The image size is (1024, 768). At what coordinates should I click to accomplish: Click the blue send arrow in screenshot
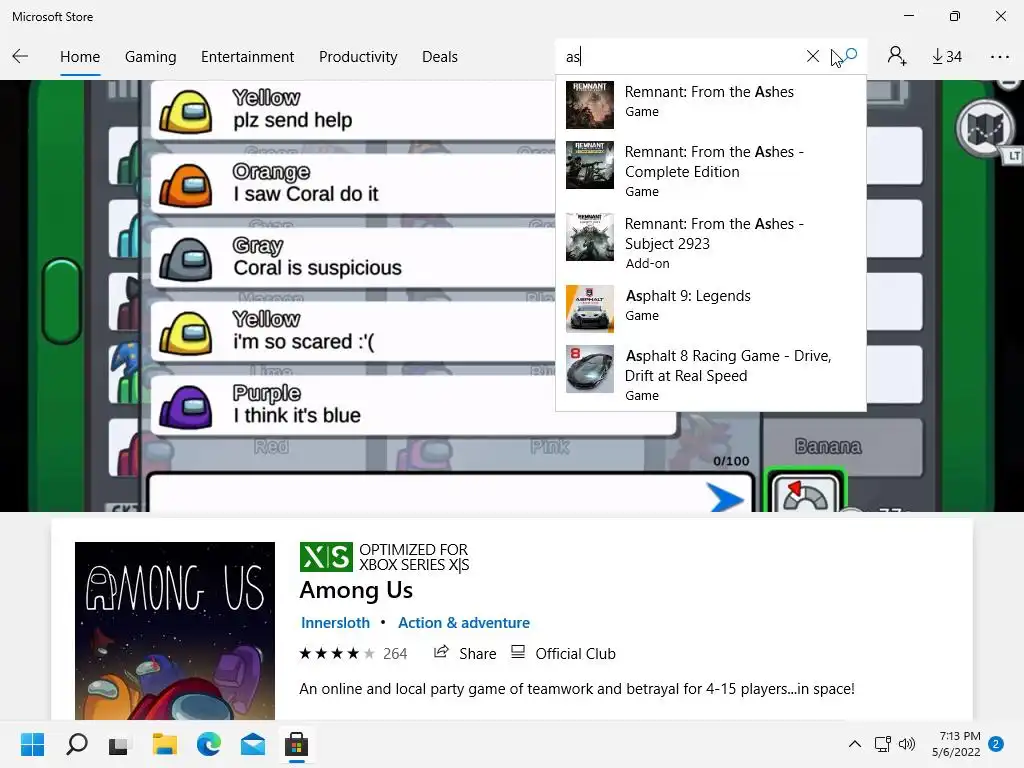tap(725, 499)
